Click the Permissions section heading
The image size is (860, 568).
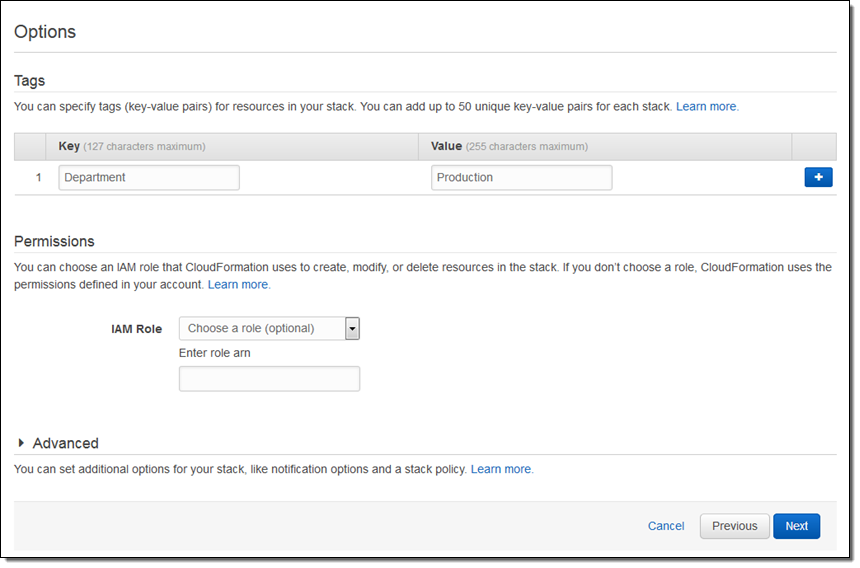pos(54,241)
